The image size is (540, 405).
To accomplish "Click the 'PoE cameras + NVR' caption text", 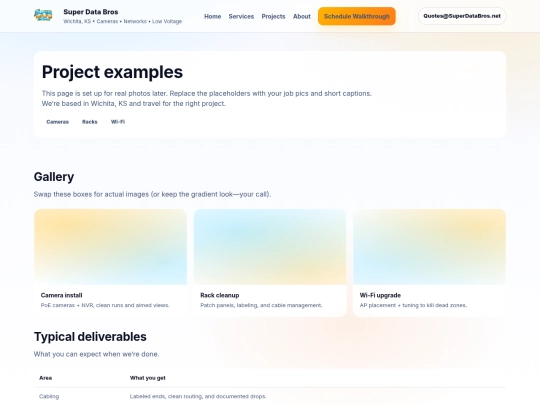I will 105,305.
